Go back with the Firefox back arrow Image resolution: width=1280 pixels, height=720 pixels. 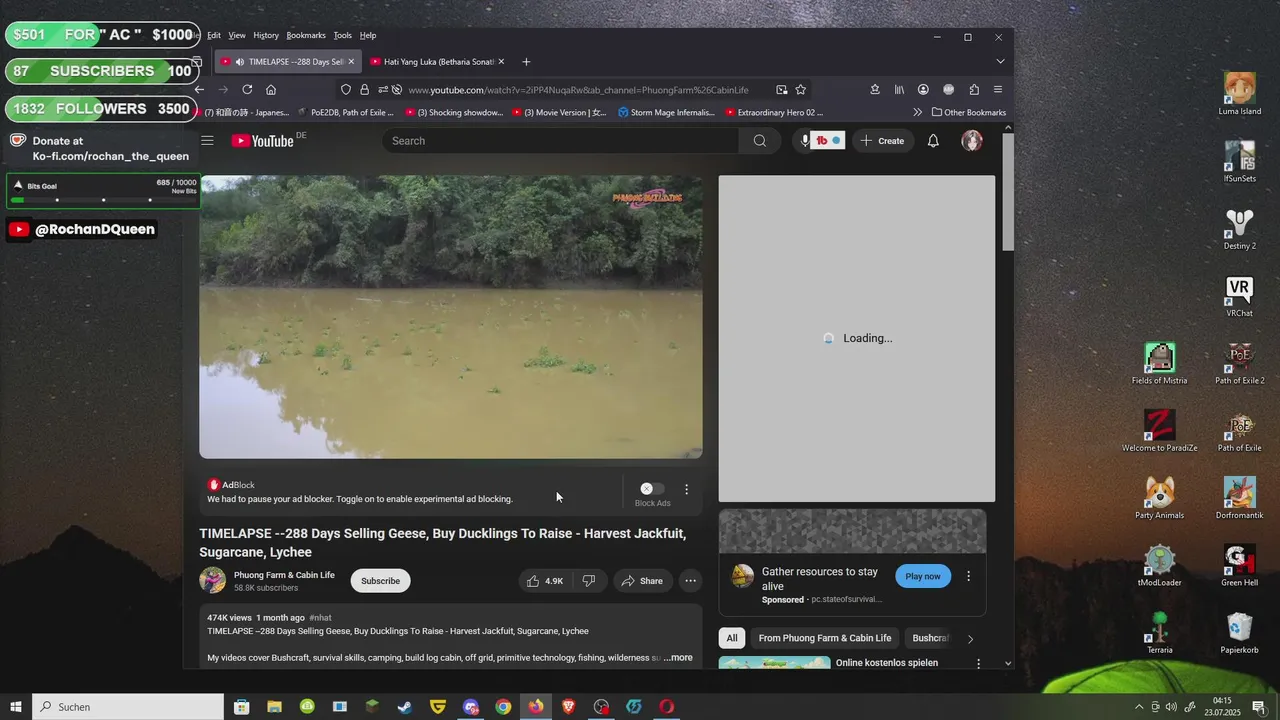pyautogui.click(x=199, y=89)
